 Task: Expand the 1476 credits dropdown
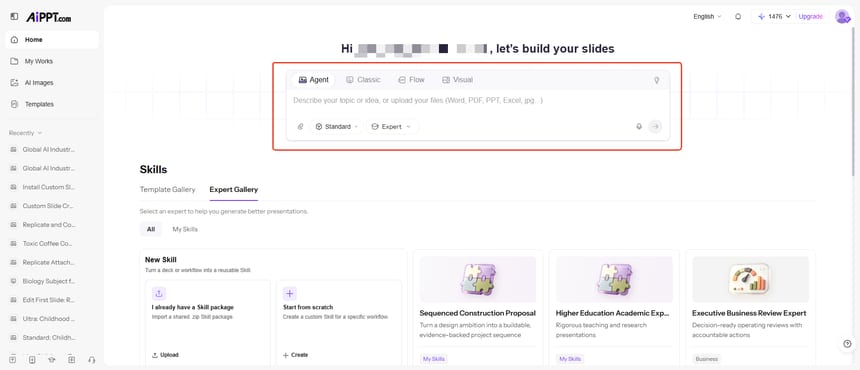(x=774, y=16)
